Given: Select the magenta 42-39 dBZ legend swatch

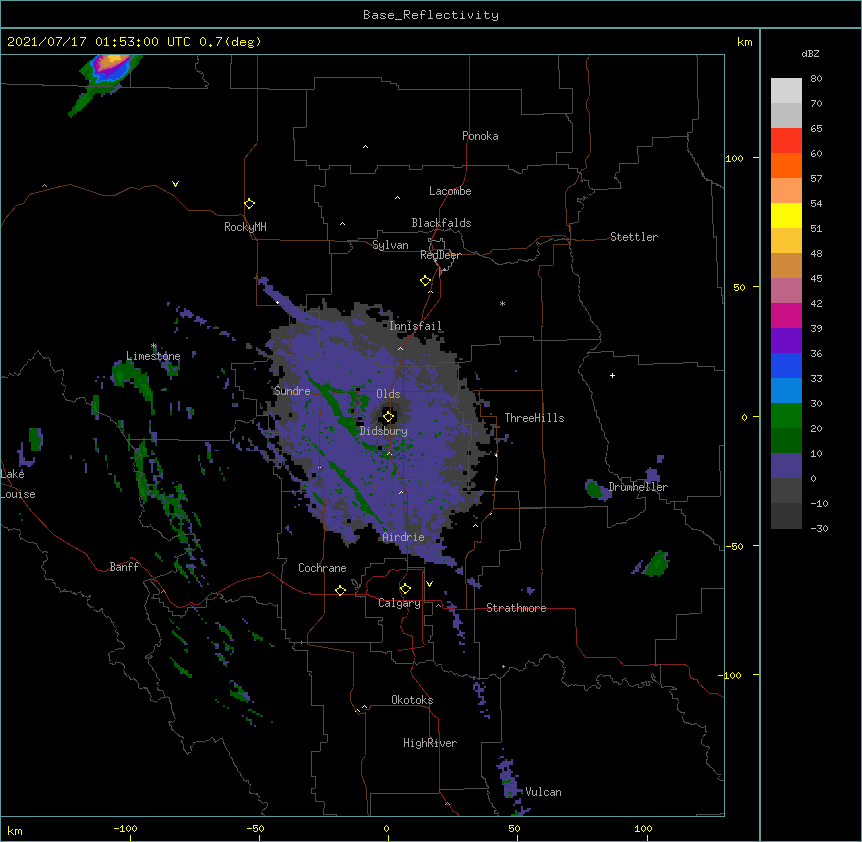Looking at the screenshot, I should 786,315.
